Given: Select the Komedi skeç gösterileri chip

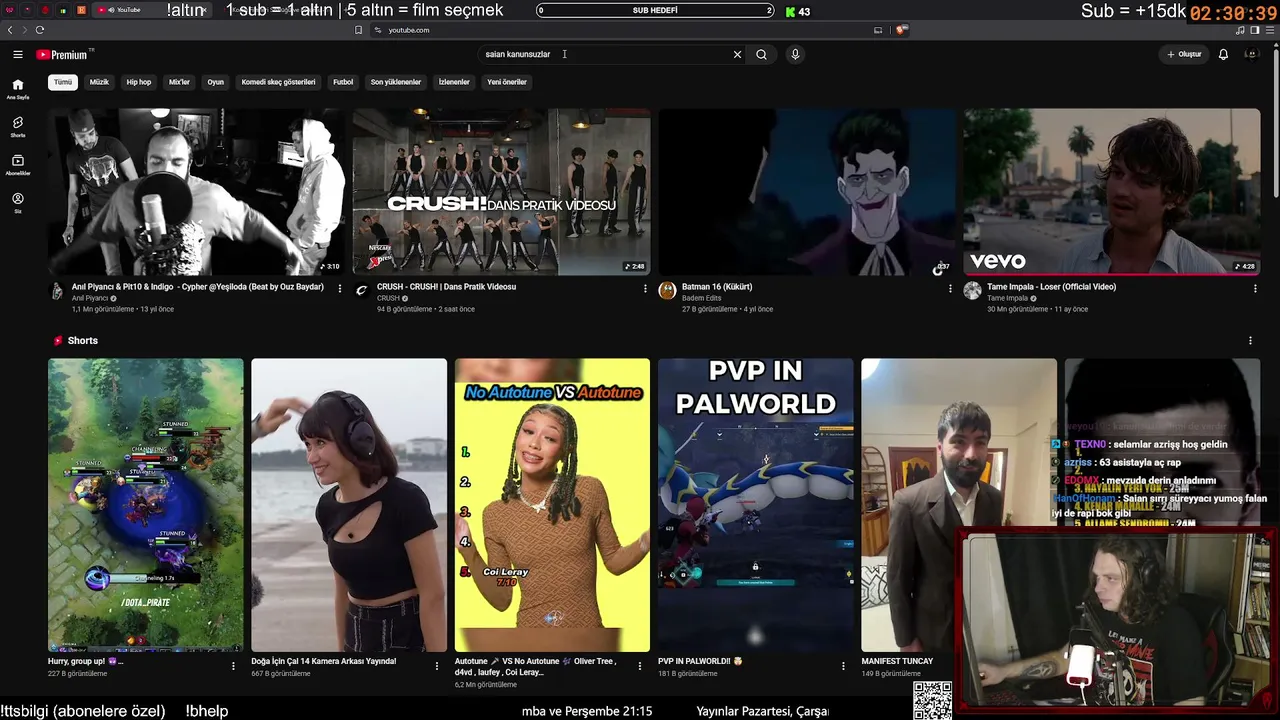Looking at the screenshot, I should [278, 82].
